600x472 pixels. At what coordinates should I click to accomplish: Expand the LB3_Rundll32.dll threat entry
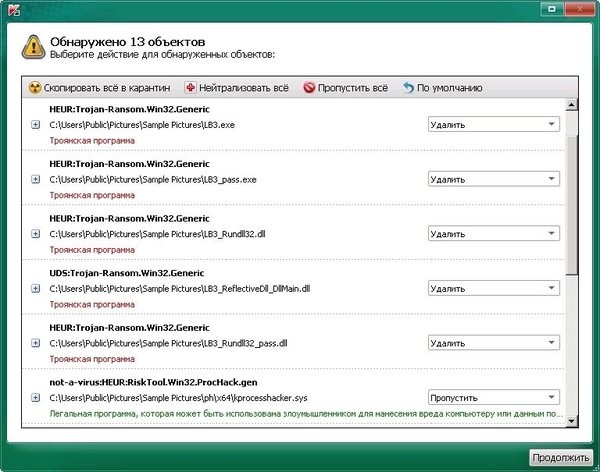pos(36,234)
